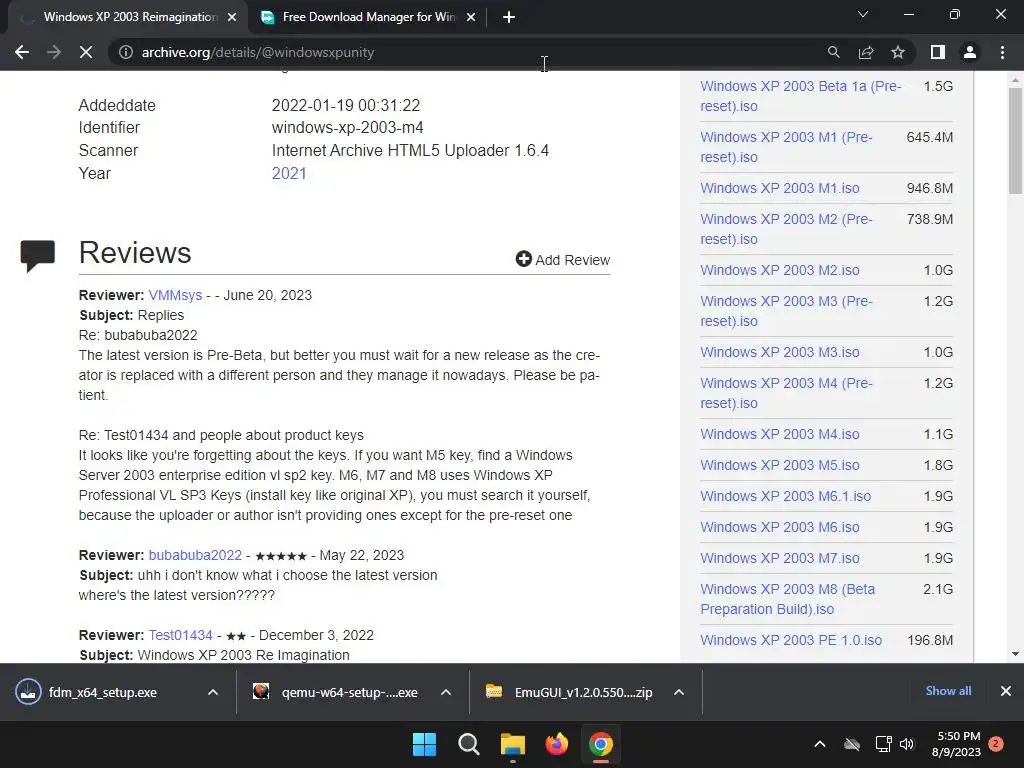Click the address bar search icon
The height and width of the screenshot is (768, 1024).
(x=833, y=52)
